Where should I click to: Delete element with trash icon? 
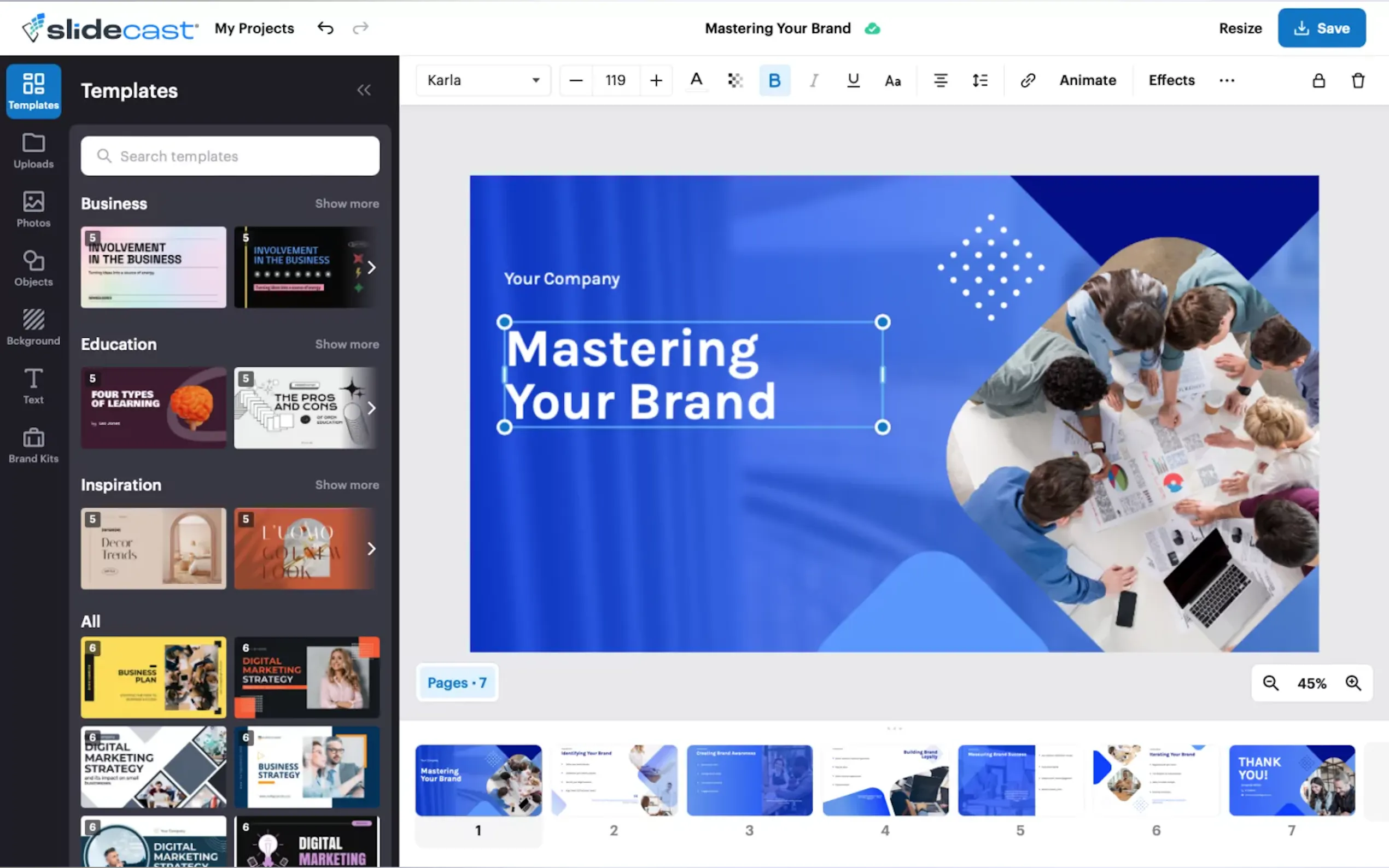coord(1357,80)
